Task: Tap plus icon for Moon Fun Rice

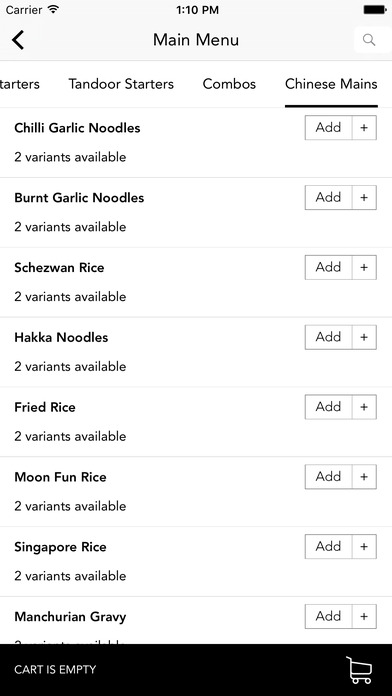Action: coord(364,477)
